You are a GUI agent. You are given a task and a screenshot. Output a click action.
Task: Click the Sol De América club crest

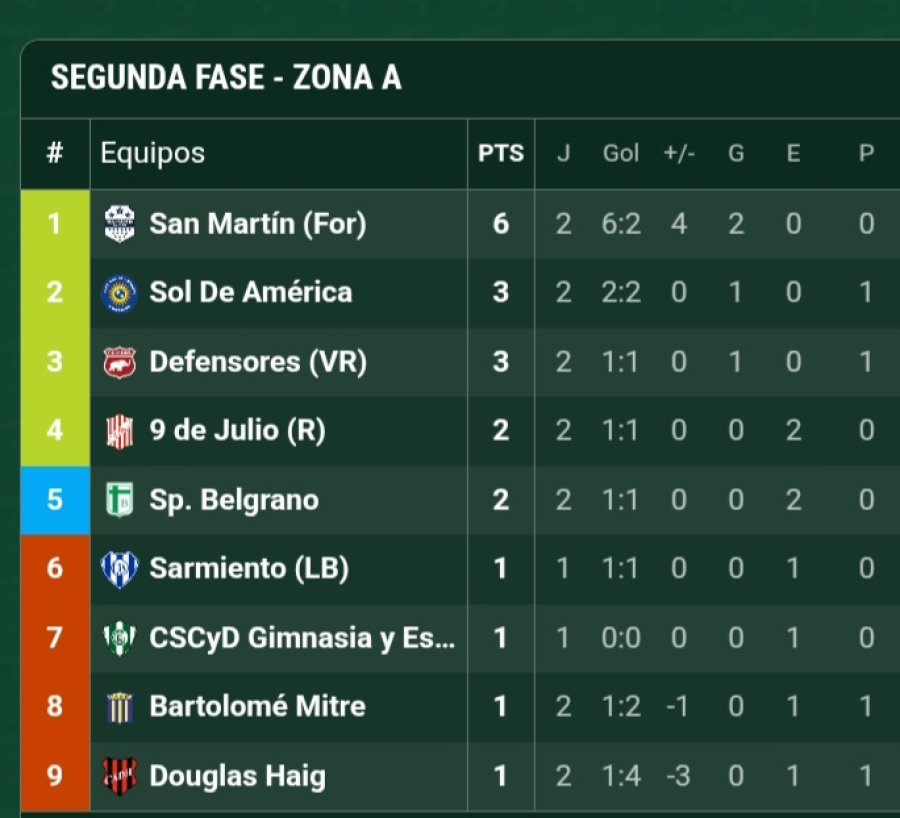pos(119,293)
